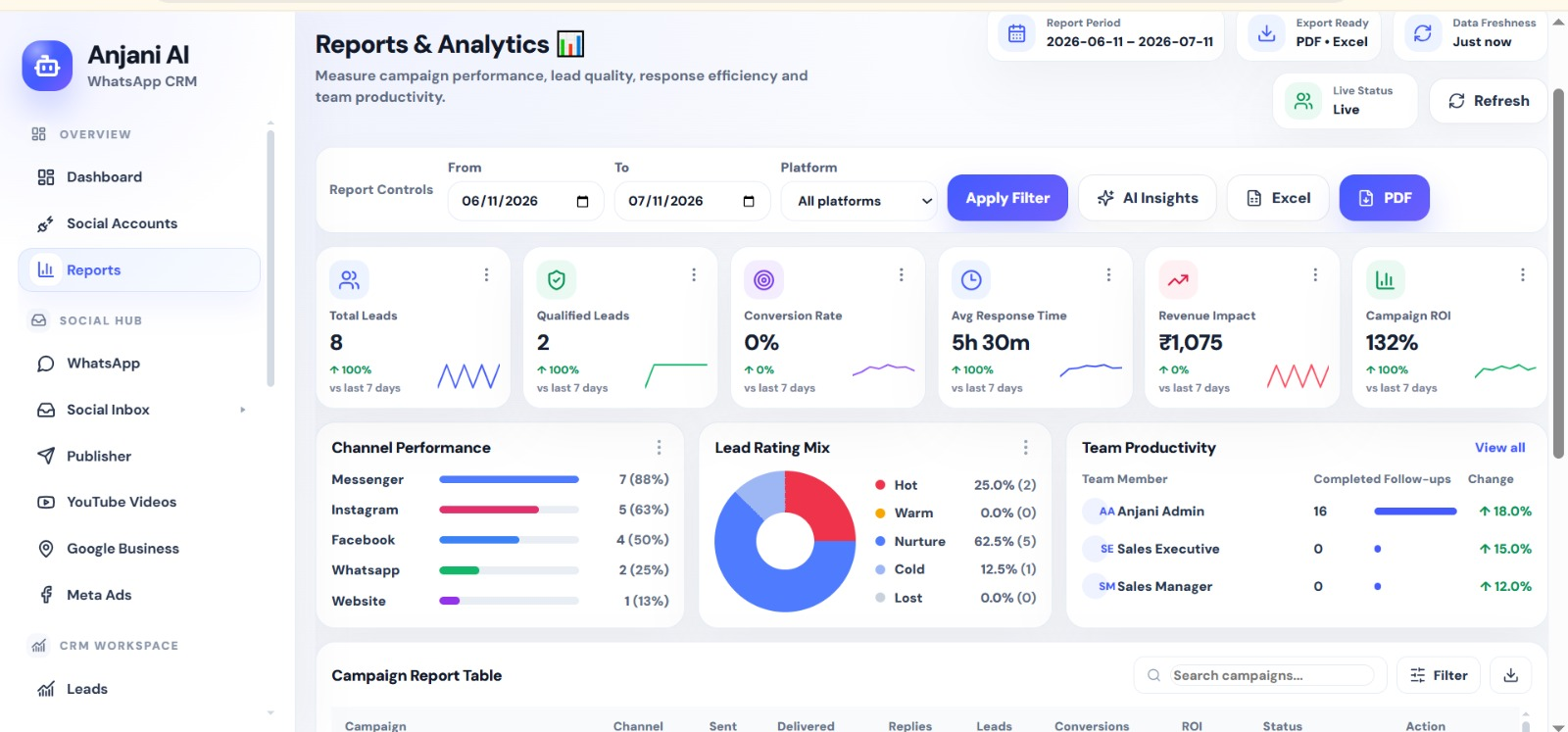Screen dimensions: 1568x732
Task: Open Google Business in the sidebar
Action: tap(139, 549)
